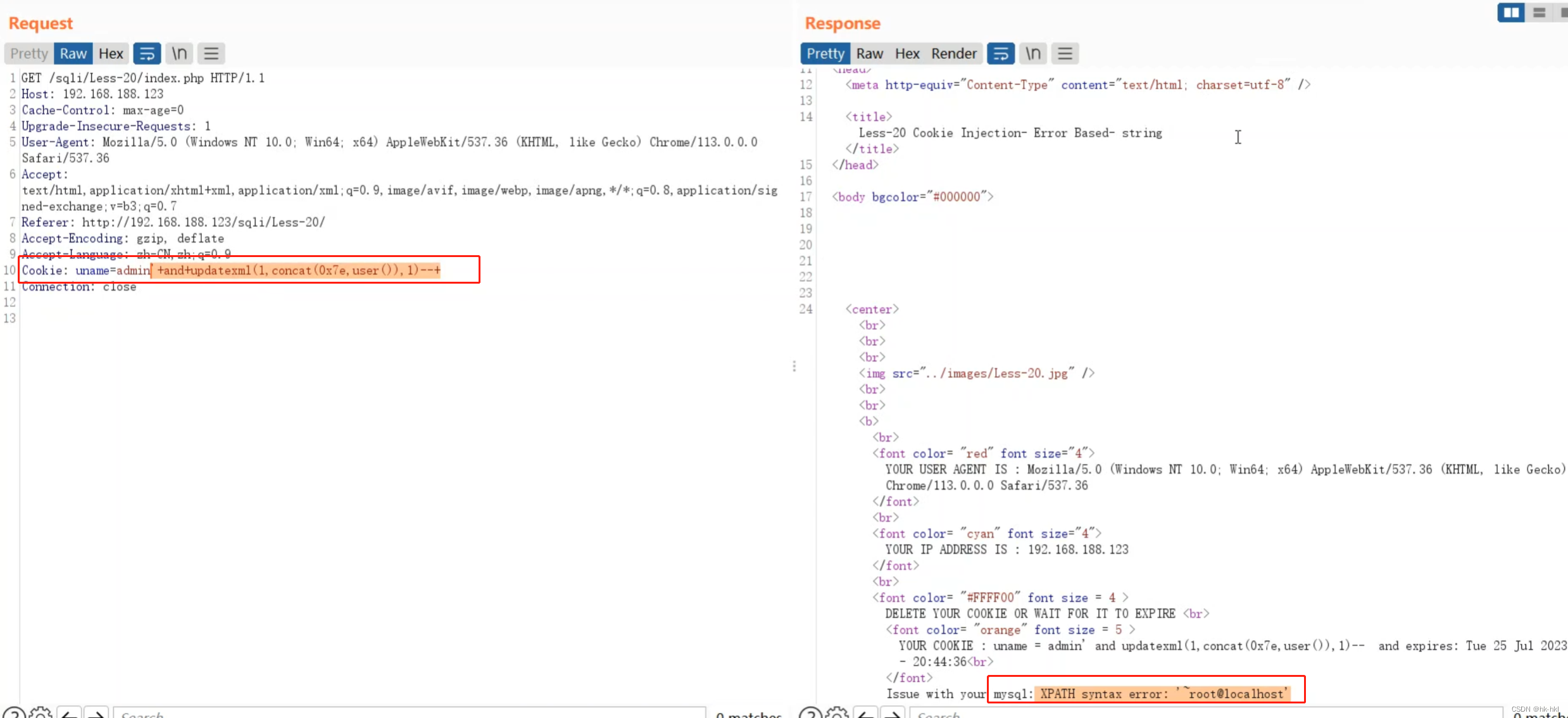The width and height of the screenshot is (1568, 718).
Task: Click the Request panel heading
Action: point(41,23)
